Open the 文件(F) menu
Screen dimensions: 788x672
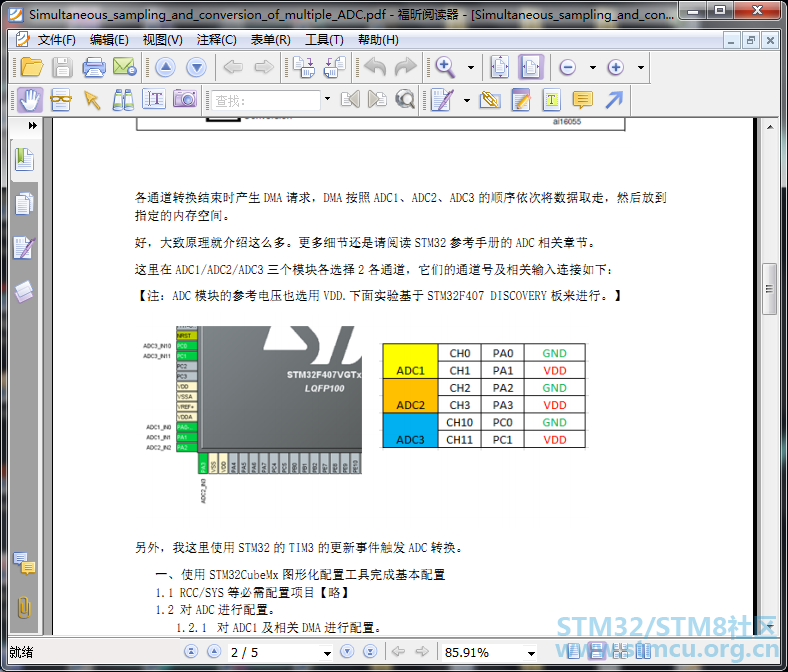(x=56, y=40)
